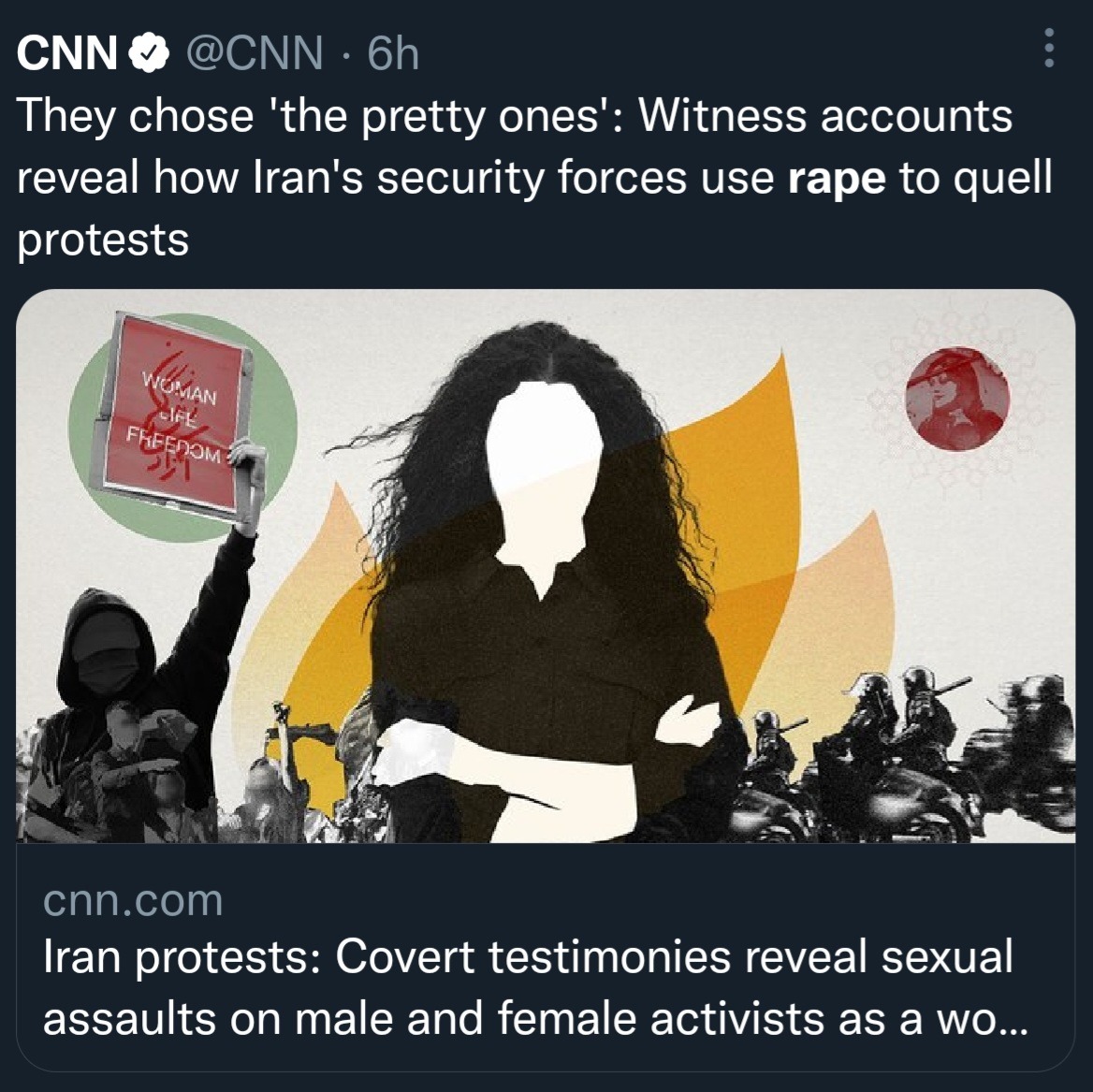Open the tweet via the 6h timestamp

pos(393,53)
